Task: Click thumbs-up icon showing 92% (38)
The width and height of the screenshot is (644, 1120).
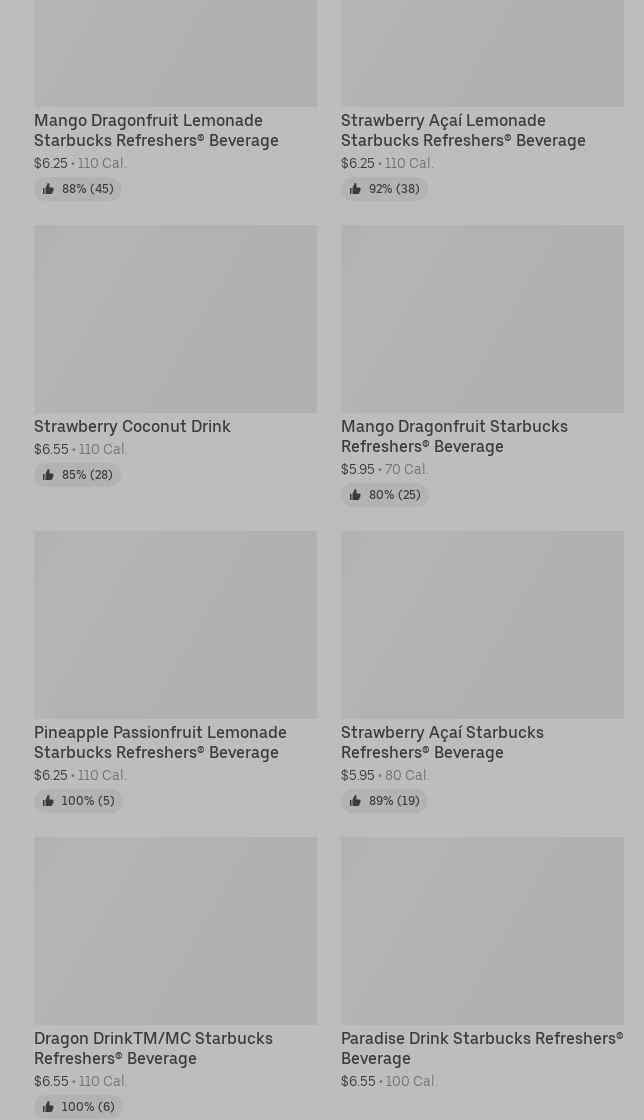Action: click(355, 189)
